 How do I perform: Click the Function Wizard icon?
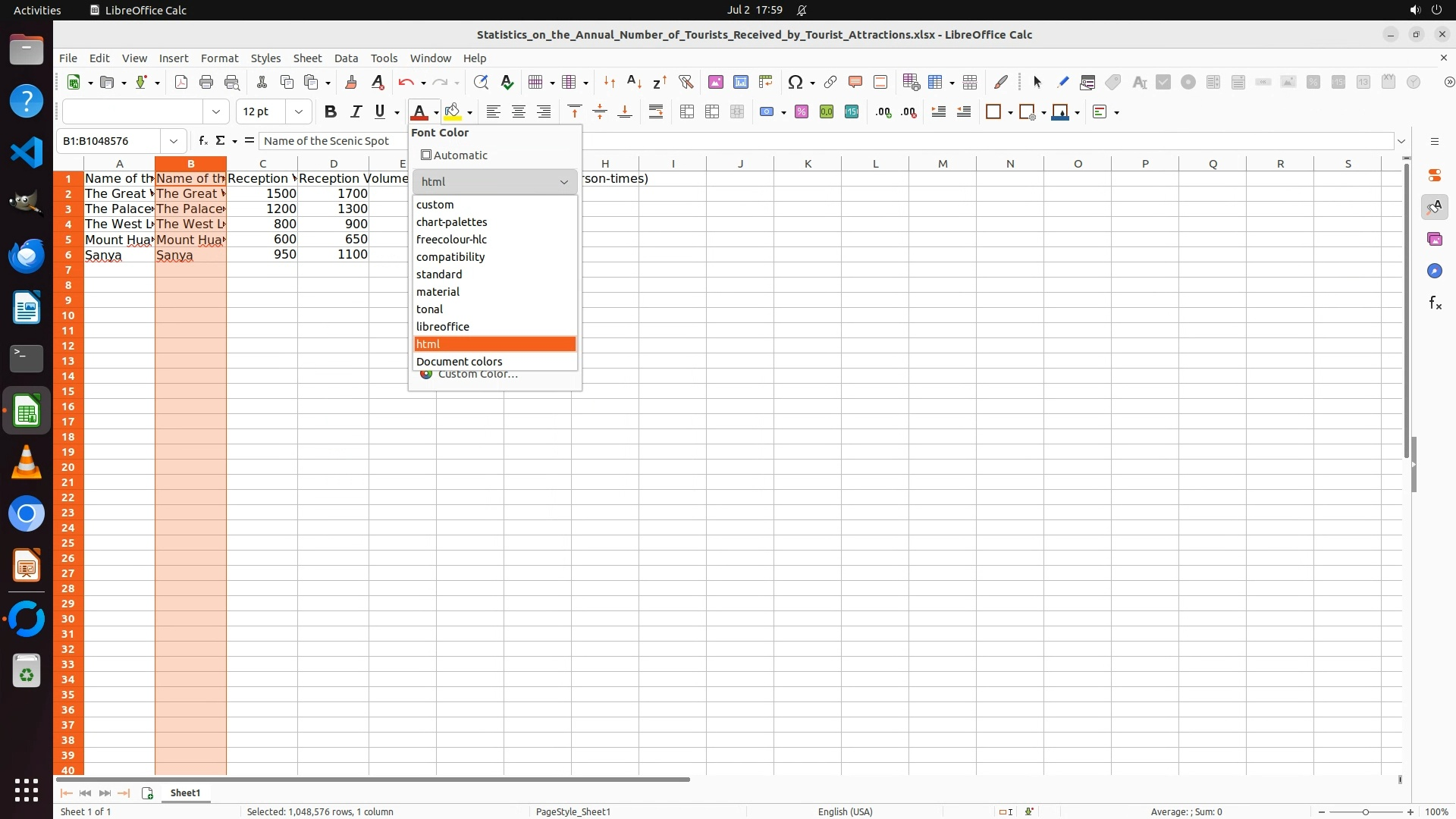click(x=202, y=141)
